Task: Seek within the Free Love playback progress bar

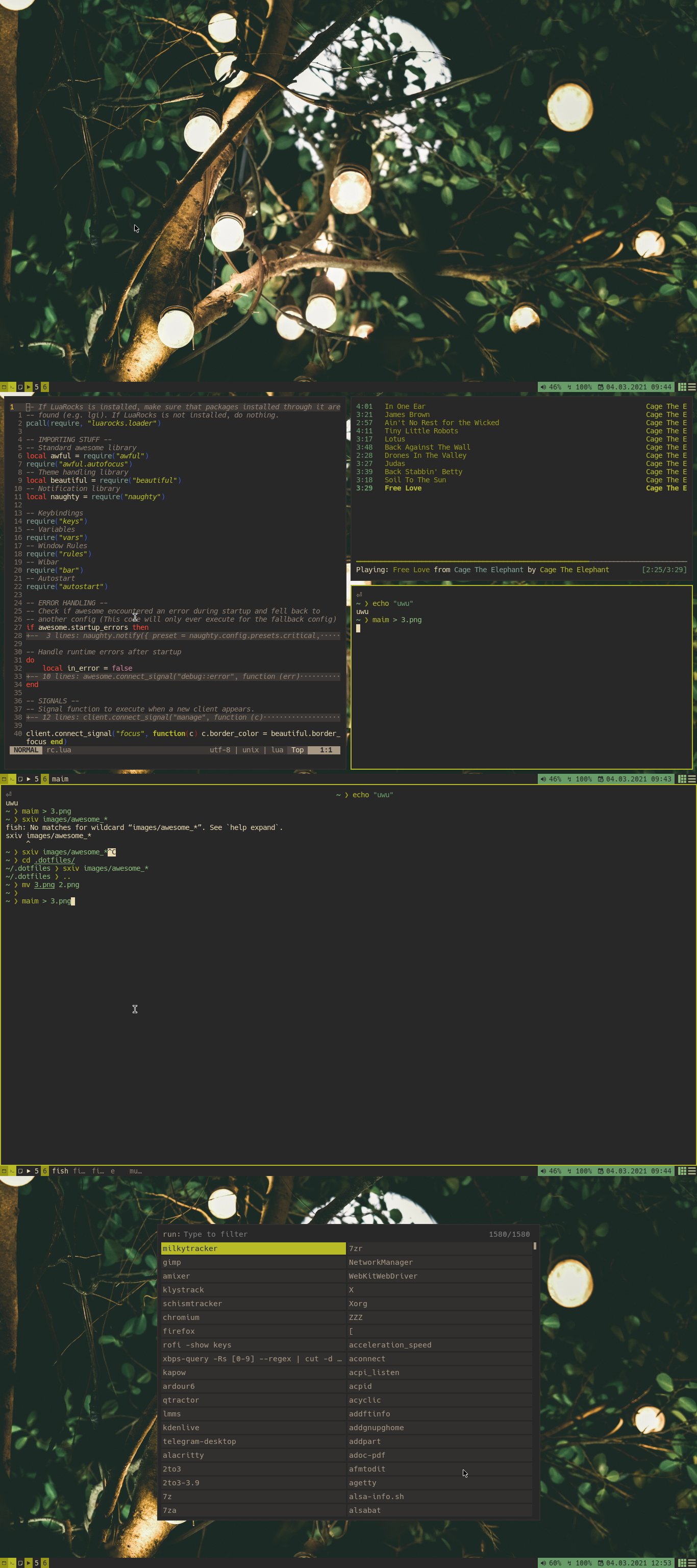Action: 521,561
